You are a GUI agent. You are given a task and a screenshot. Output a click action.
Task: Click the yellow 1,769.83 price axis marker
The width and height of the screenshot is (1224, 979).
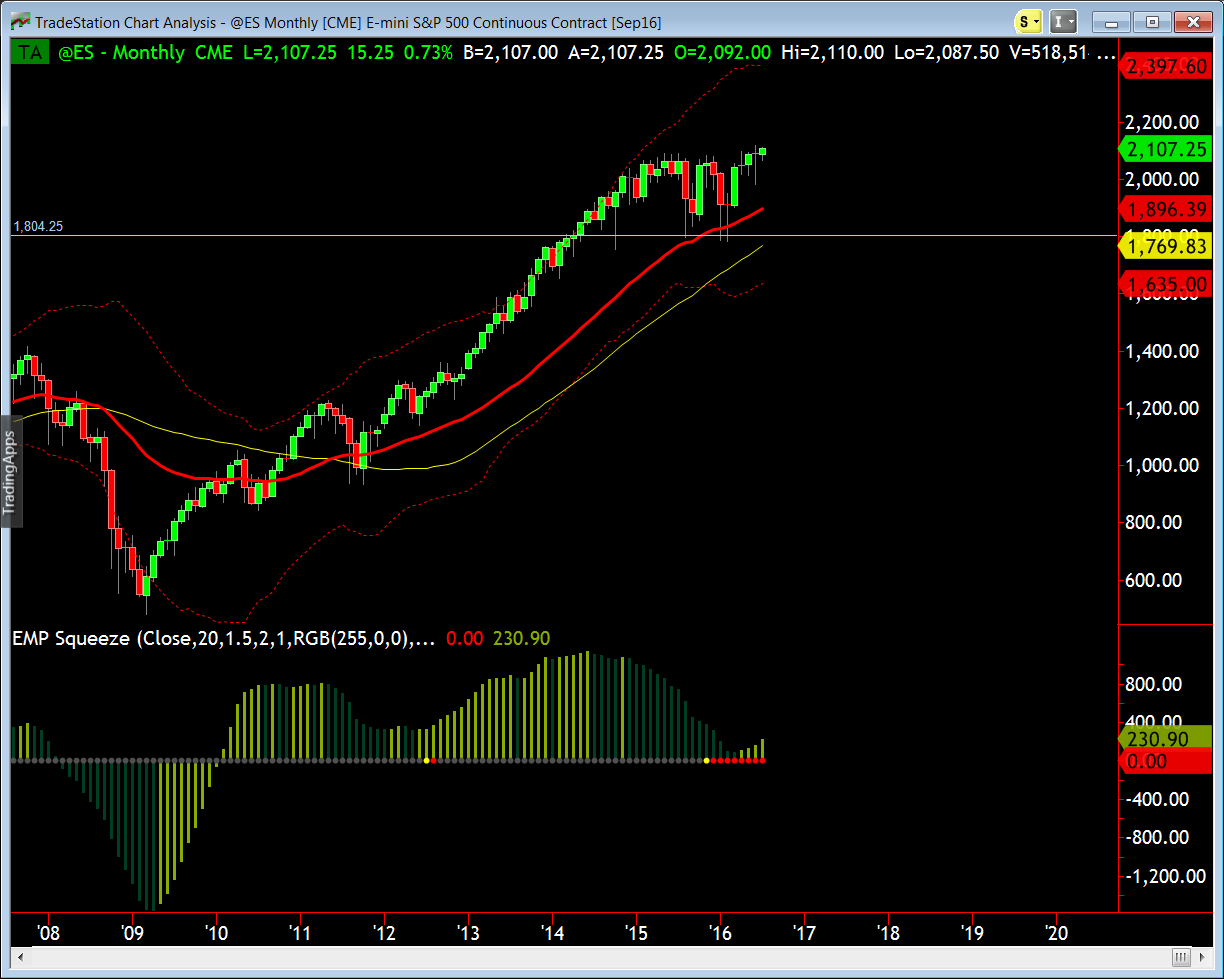1167,246
